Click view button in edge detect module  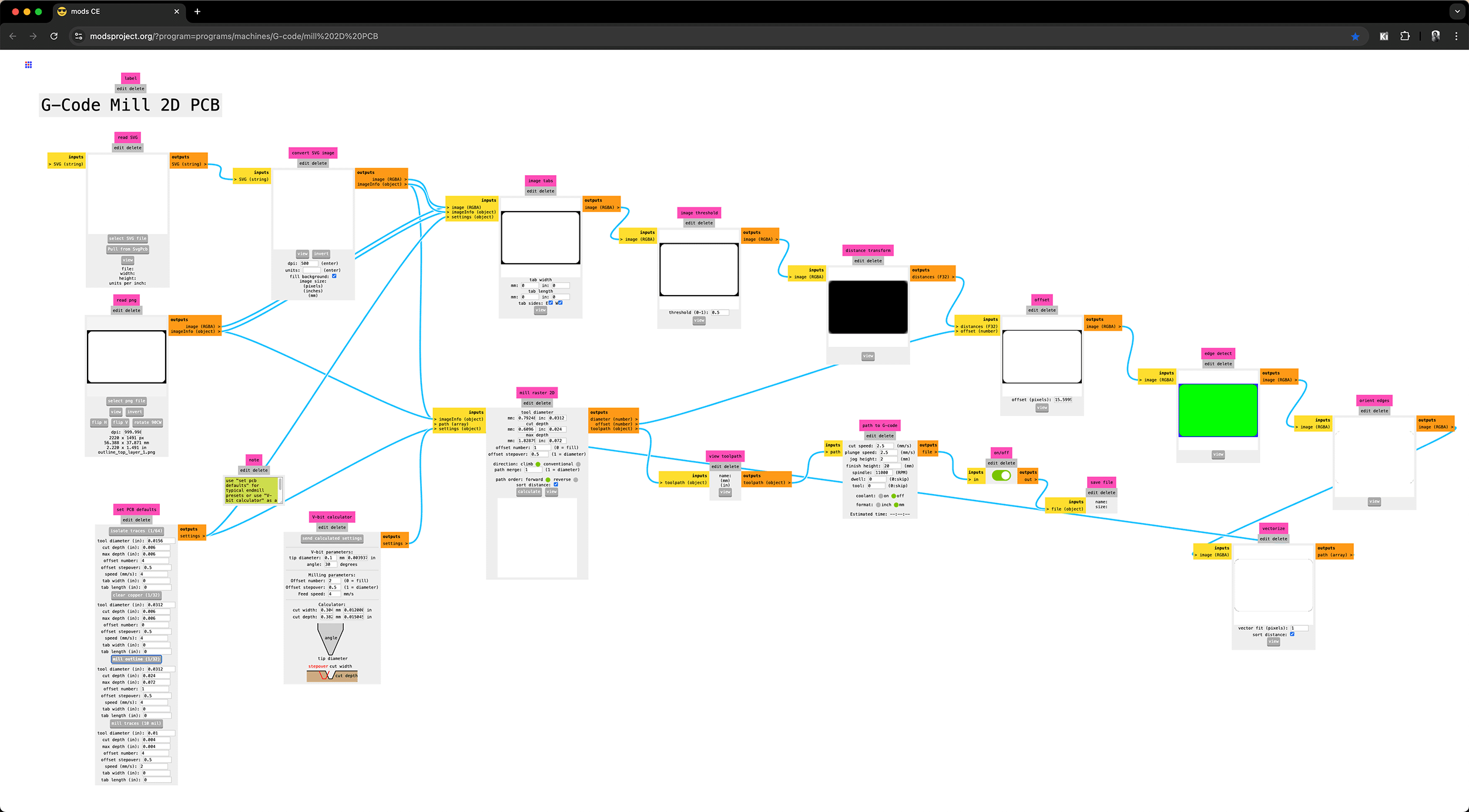[1218, 454]
